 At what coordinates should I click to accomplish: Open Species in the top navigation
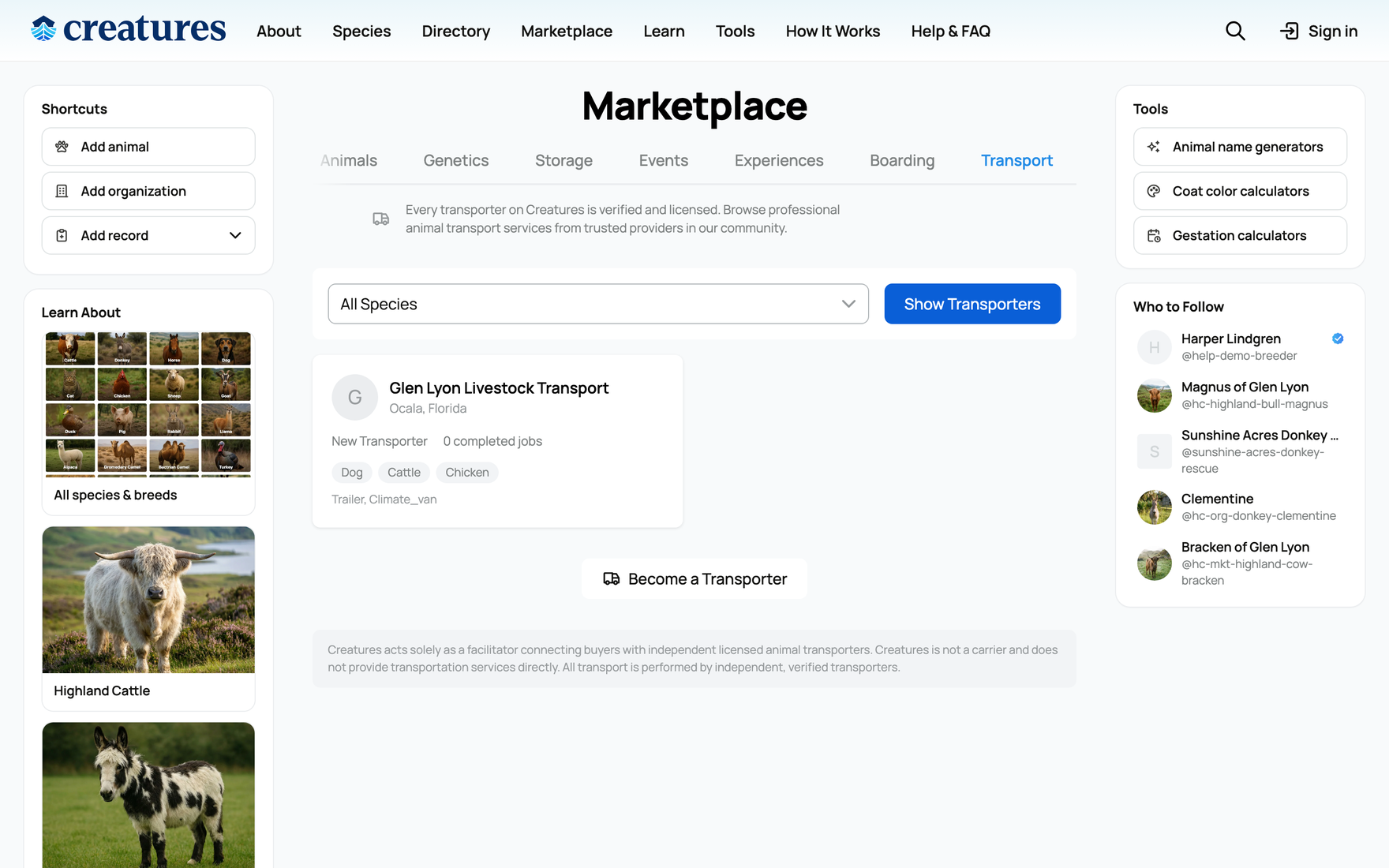361,31
